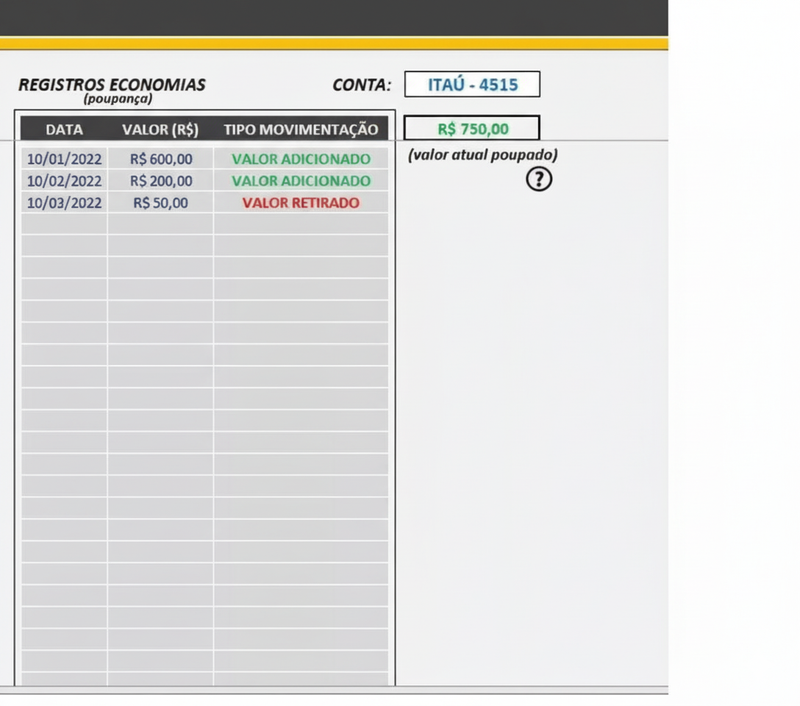Open VALOR ADICIONADO type in the 10/01/2022 row

point(300,159)
